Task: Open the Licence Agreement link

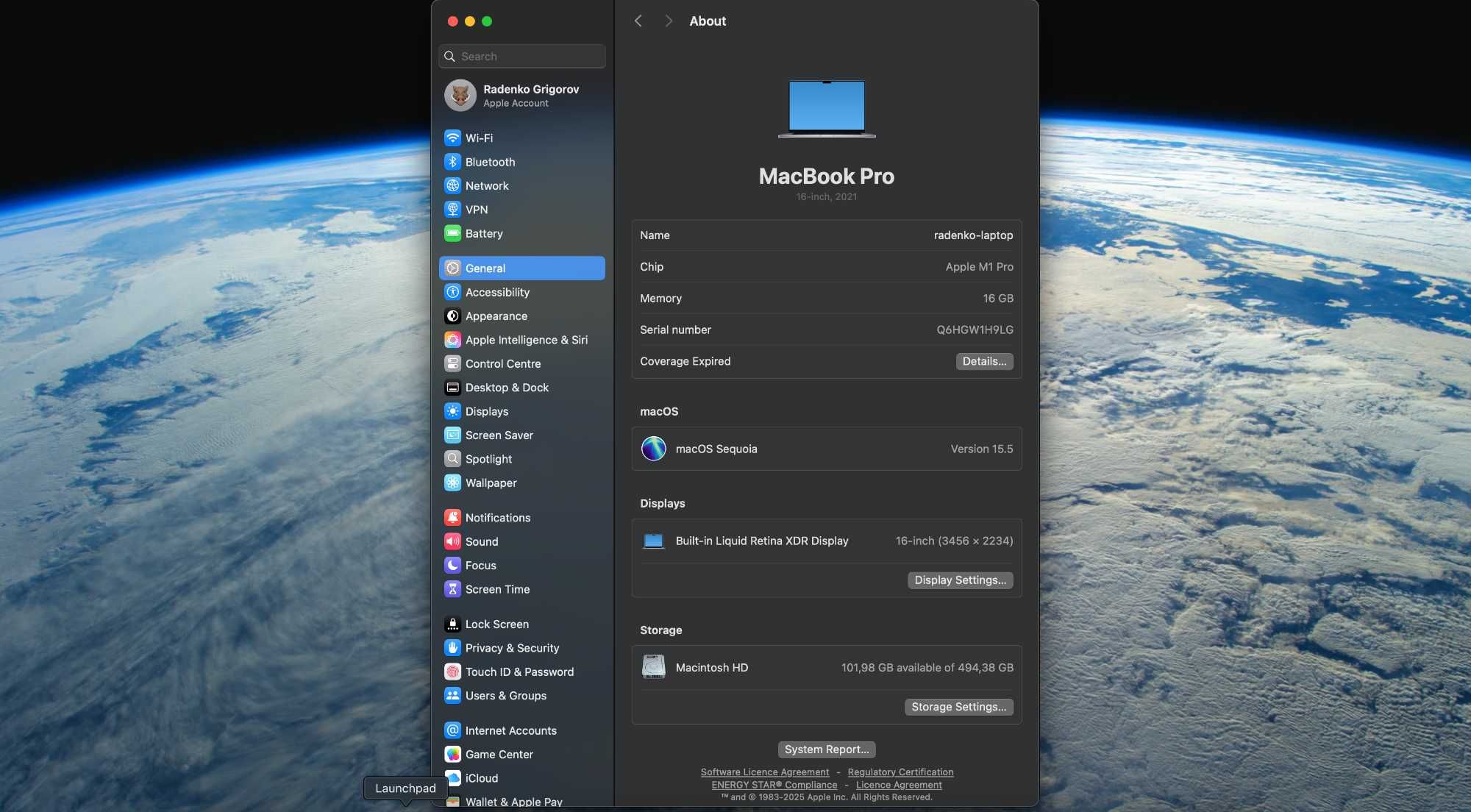Action: click(899, 786)
